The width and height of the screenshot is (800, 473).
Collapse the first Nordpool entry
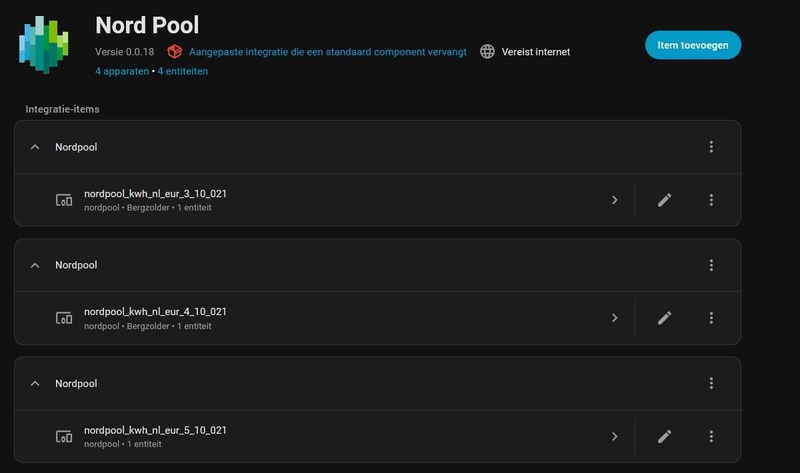[x=35, y=147]
